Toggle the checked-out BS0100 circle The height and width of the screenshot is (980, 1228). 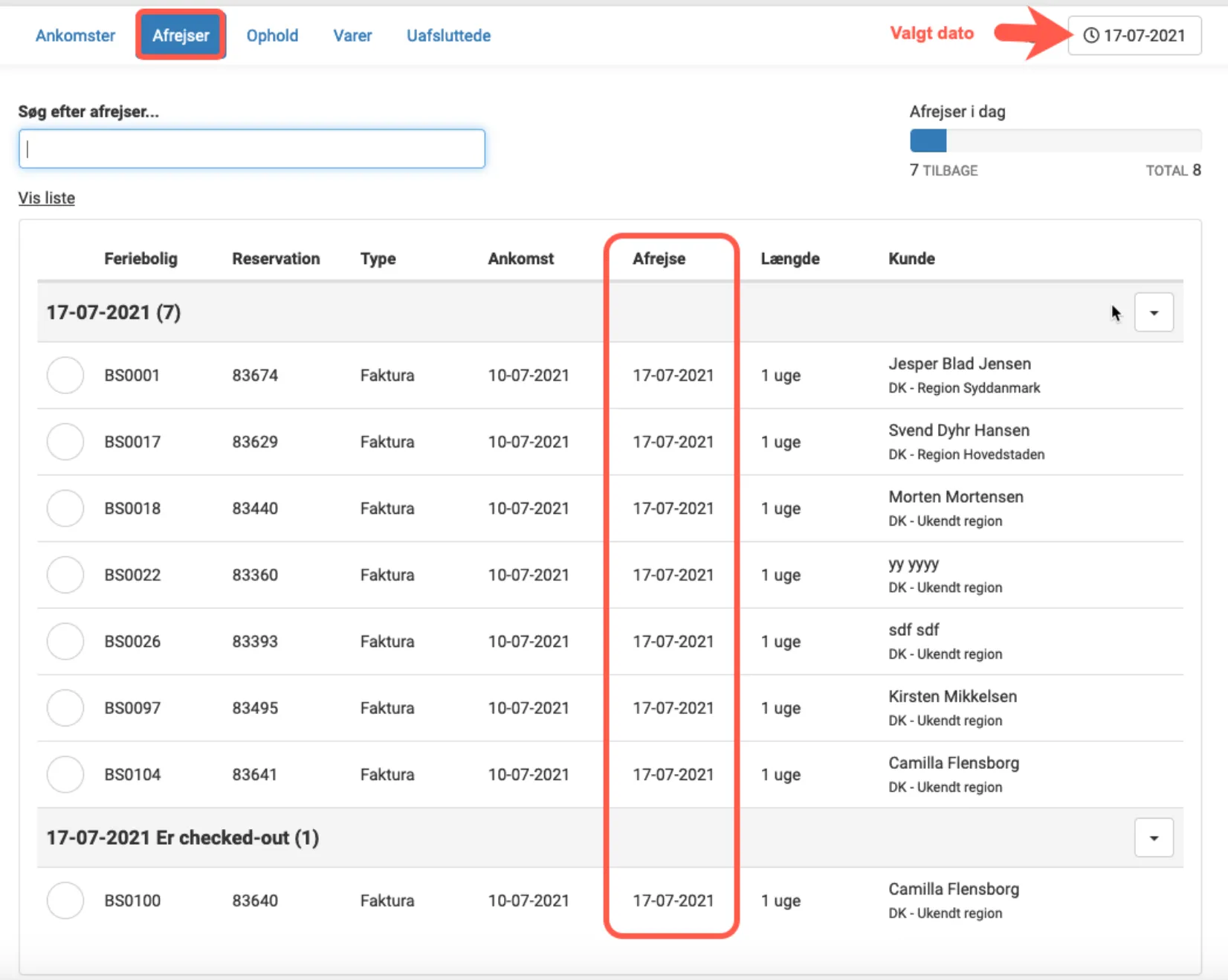click(x=65, y=900)
